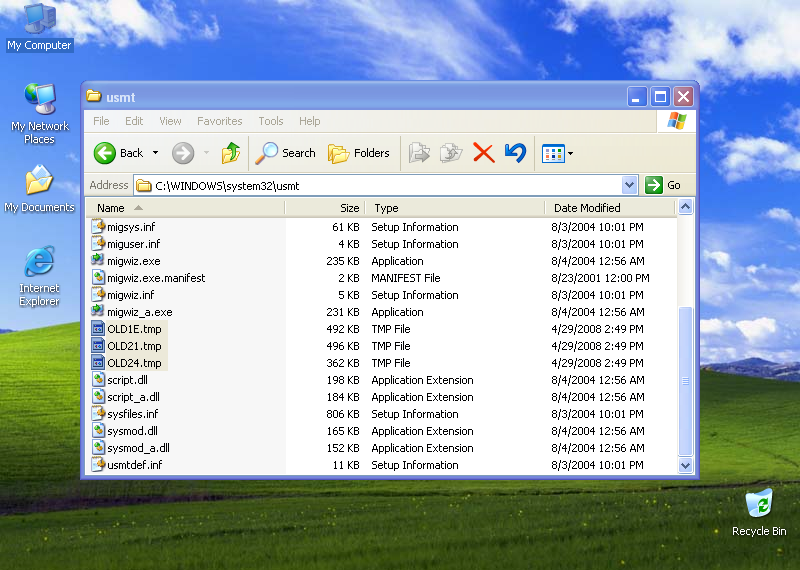Click the vertical scrollbar up arrow
Viewport: 800px width, 570px height.
(x=685, y=208)
